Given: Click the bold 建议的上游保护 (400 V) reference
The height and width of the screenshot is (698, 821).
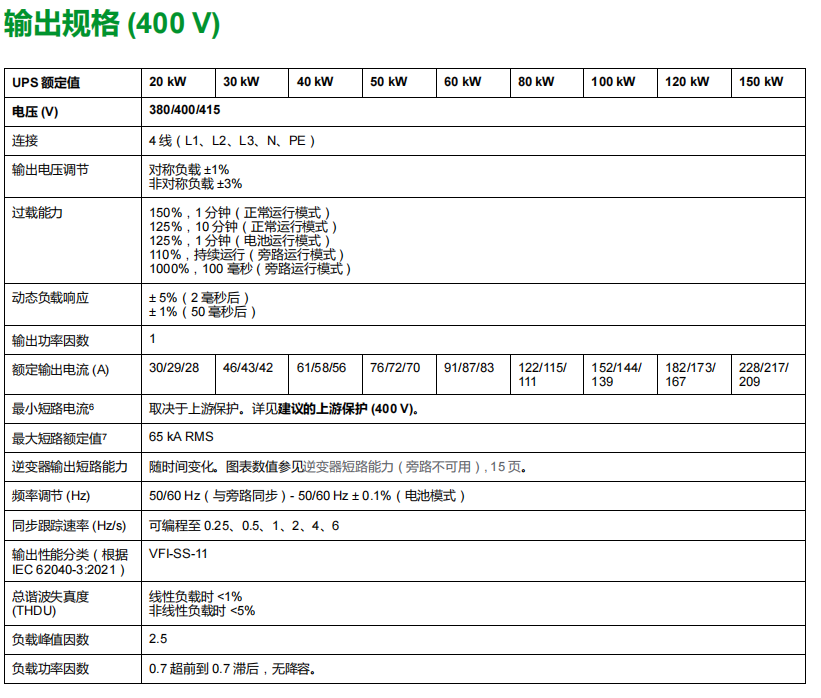Looking at the screenshot, I should pos(347,409).
